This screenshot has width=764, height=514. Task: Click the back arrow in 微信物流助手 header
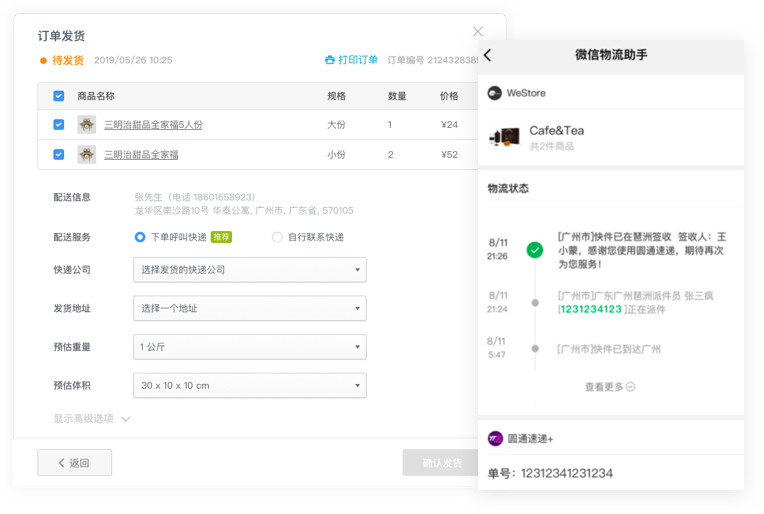488,55
